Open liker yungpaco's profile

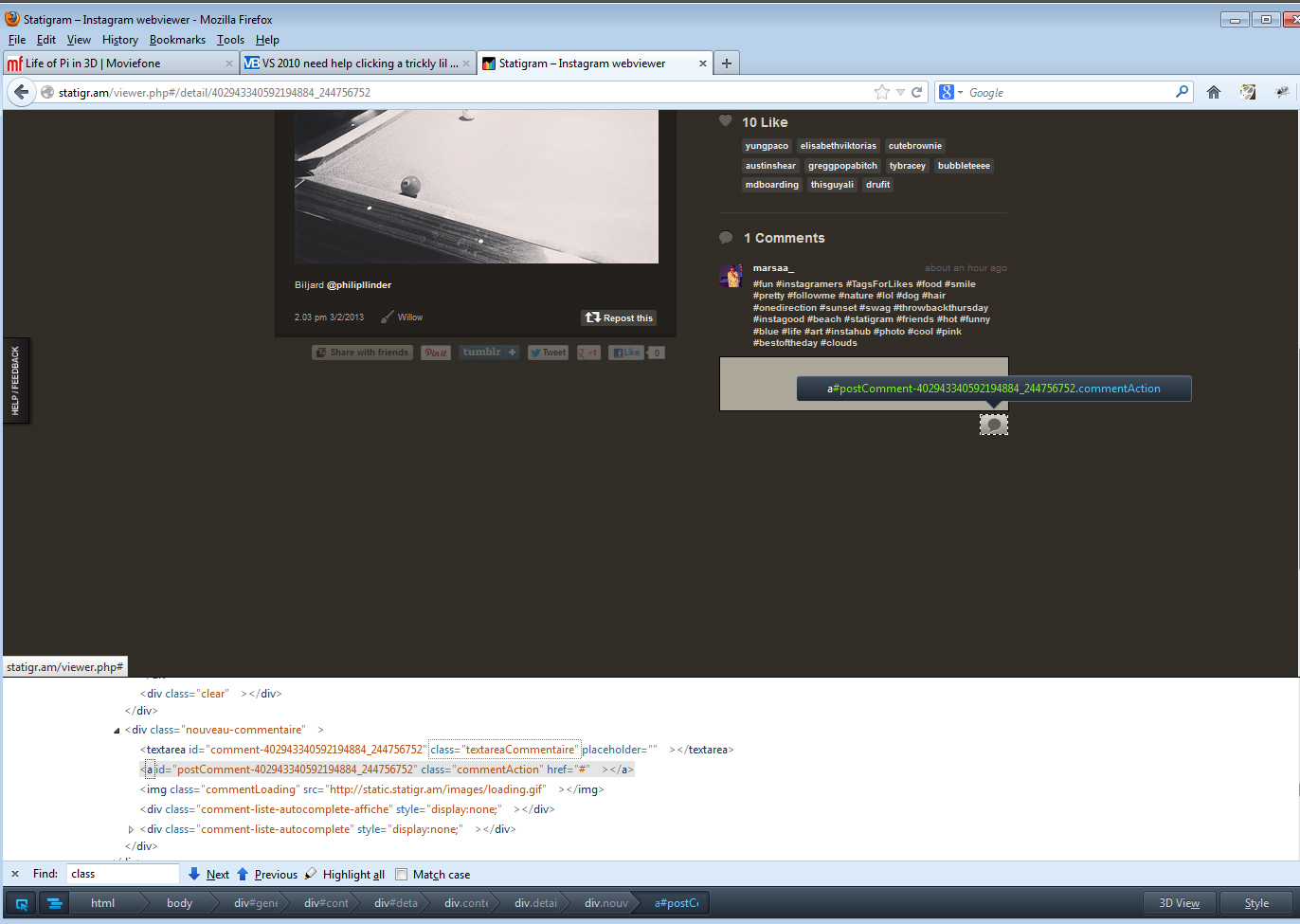pyautogui.click(x=767, y=146)
